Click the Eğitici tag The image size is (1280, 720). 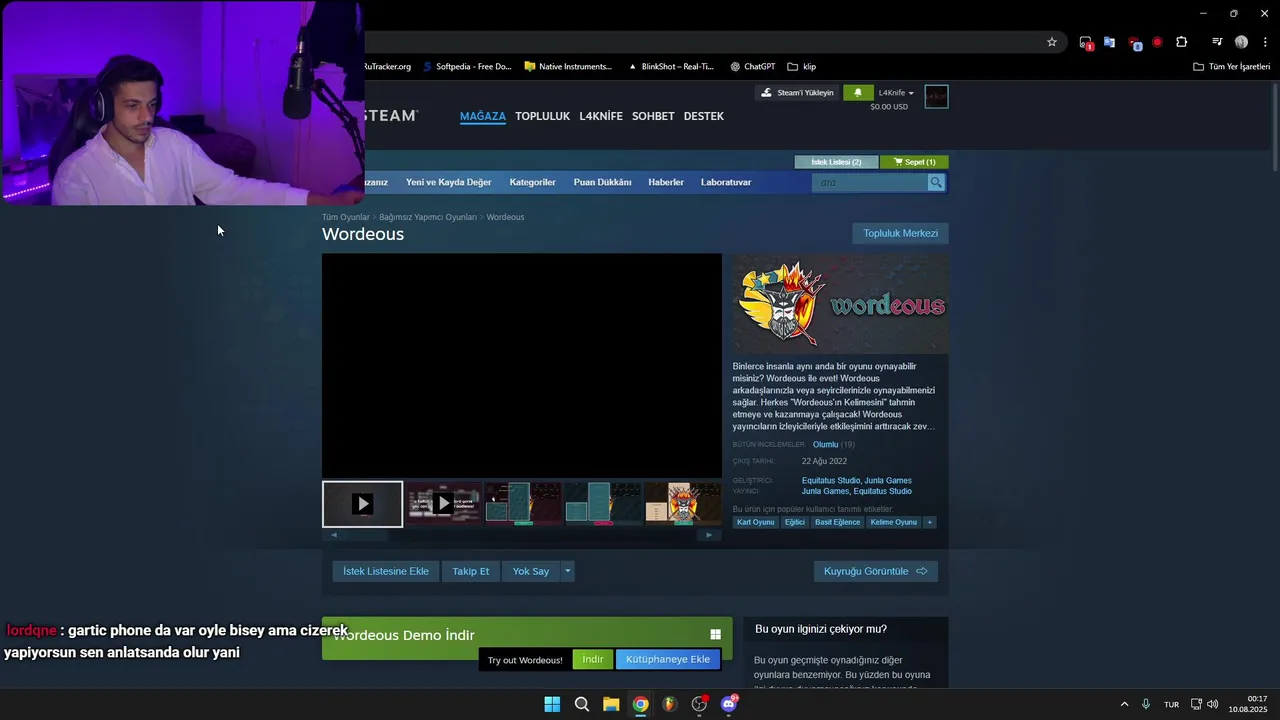(794, 522)
